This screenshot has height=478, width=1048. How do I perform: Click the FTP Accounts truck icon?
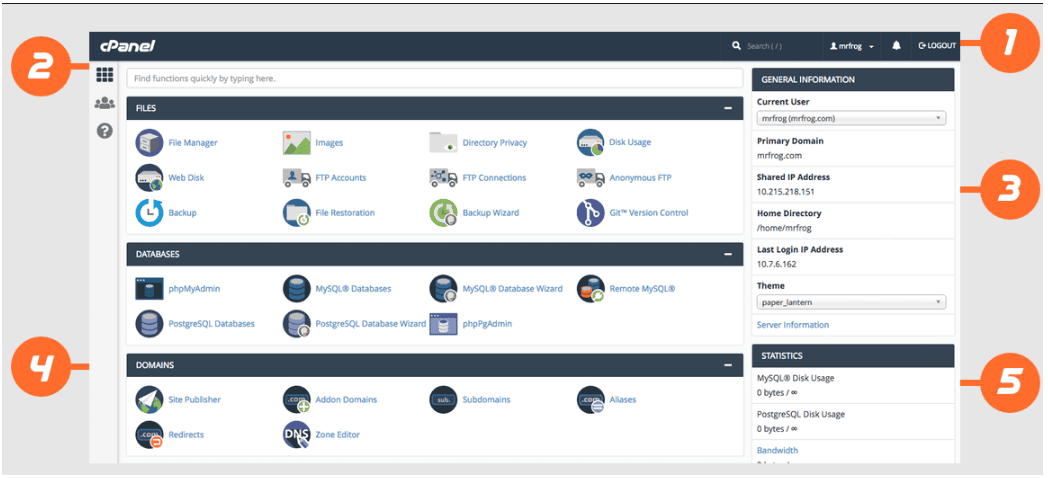[297, 178]
